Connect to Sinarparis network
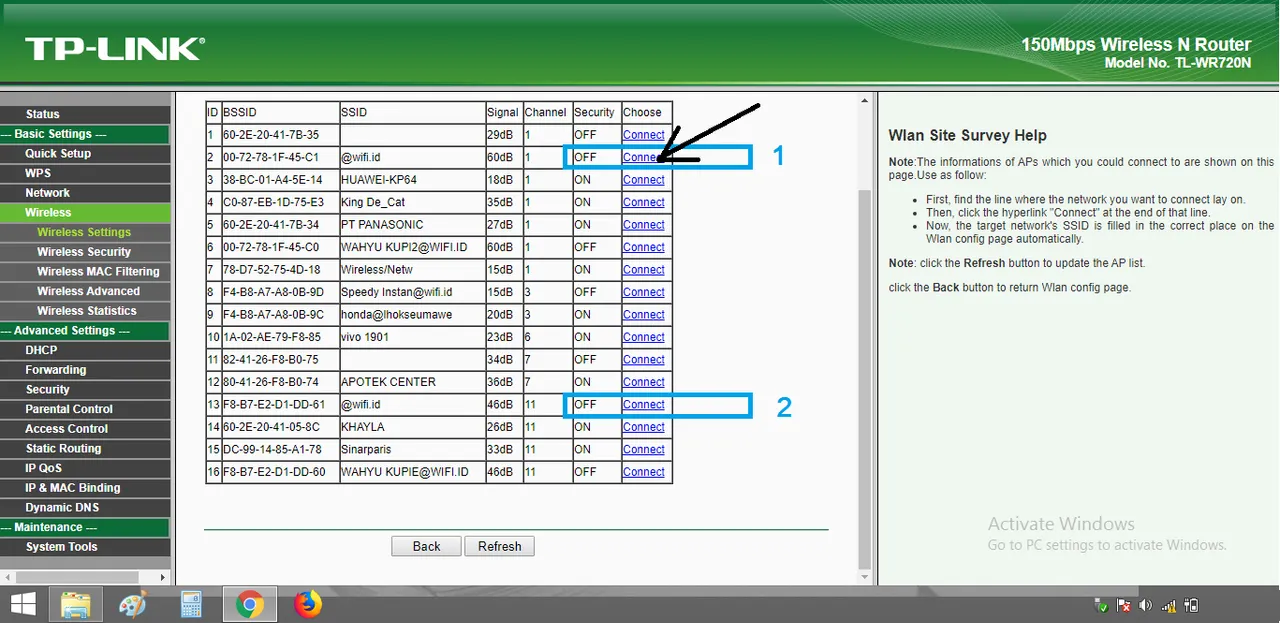 (643, 450)
